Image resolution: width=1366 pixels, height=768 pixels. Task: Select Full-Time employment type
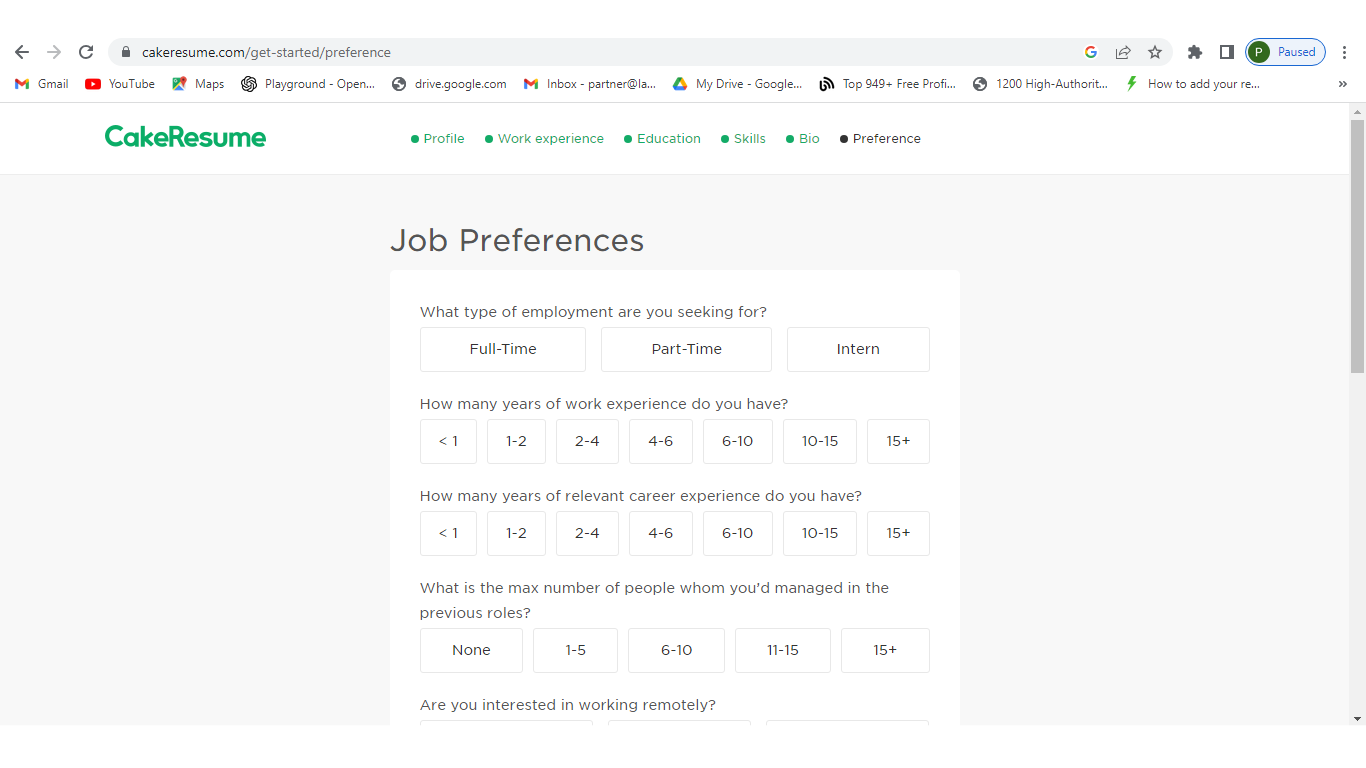click(x=503, y=349)
